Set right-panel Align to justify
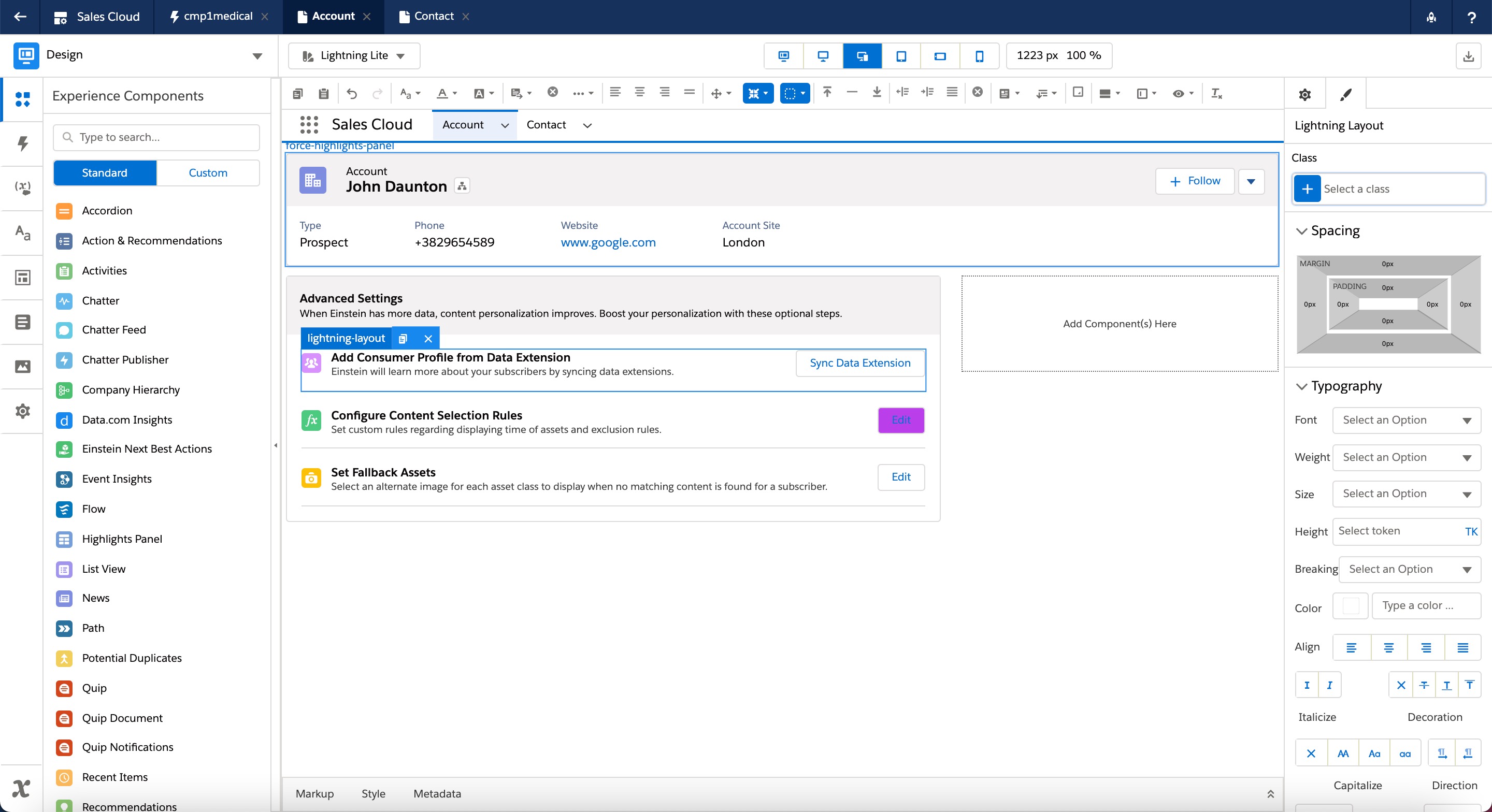The height and width of the screenshot is (812, 1492). point(1462,647)
